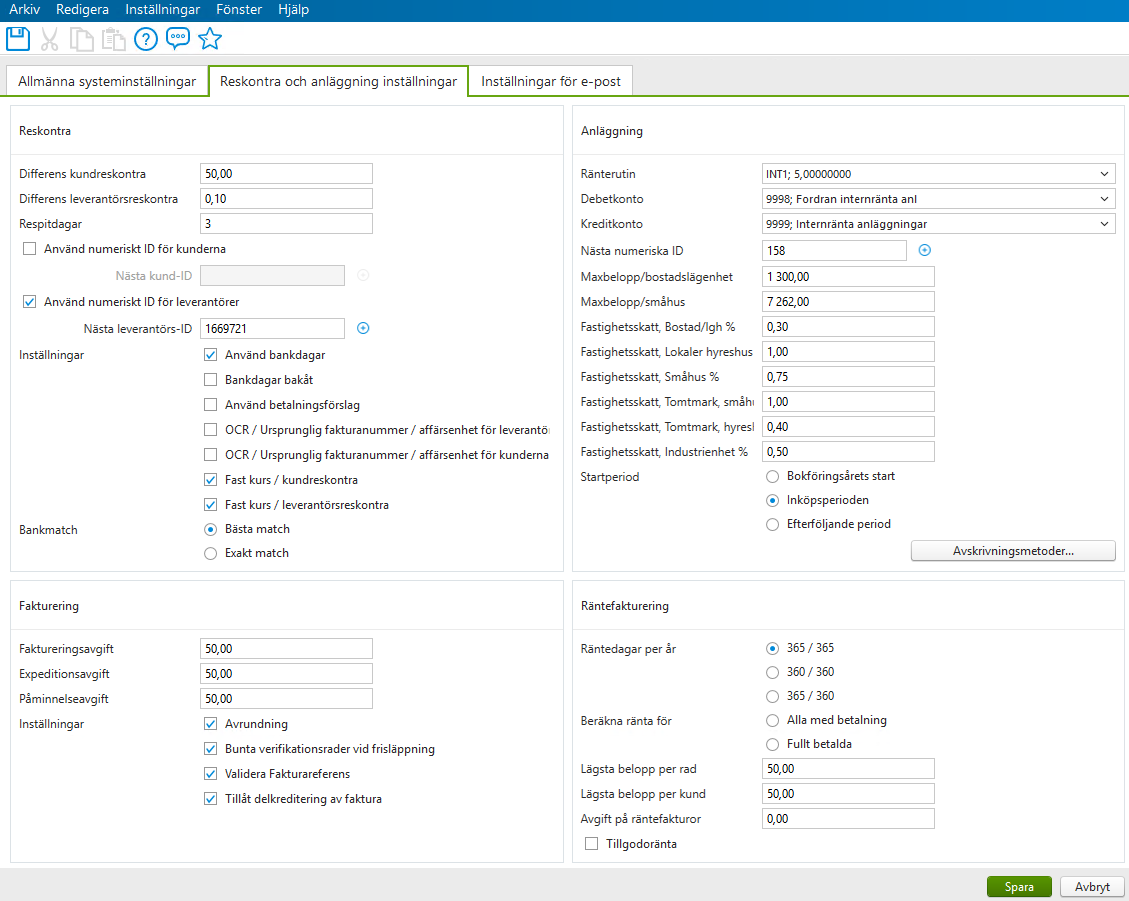Click the green Spara button
Image resolution: width=1129 pixels, height=901 pixels.
coord(1018,886)
